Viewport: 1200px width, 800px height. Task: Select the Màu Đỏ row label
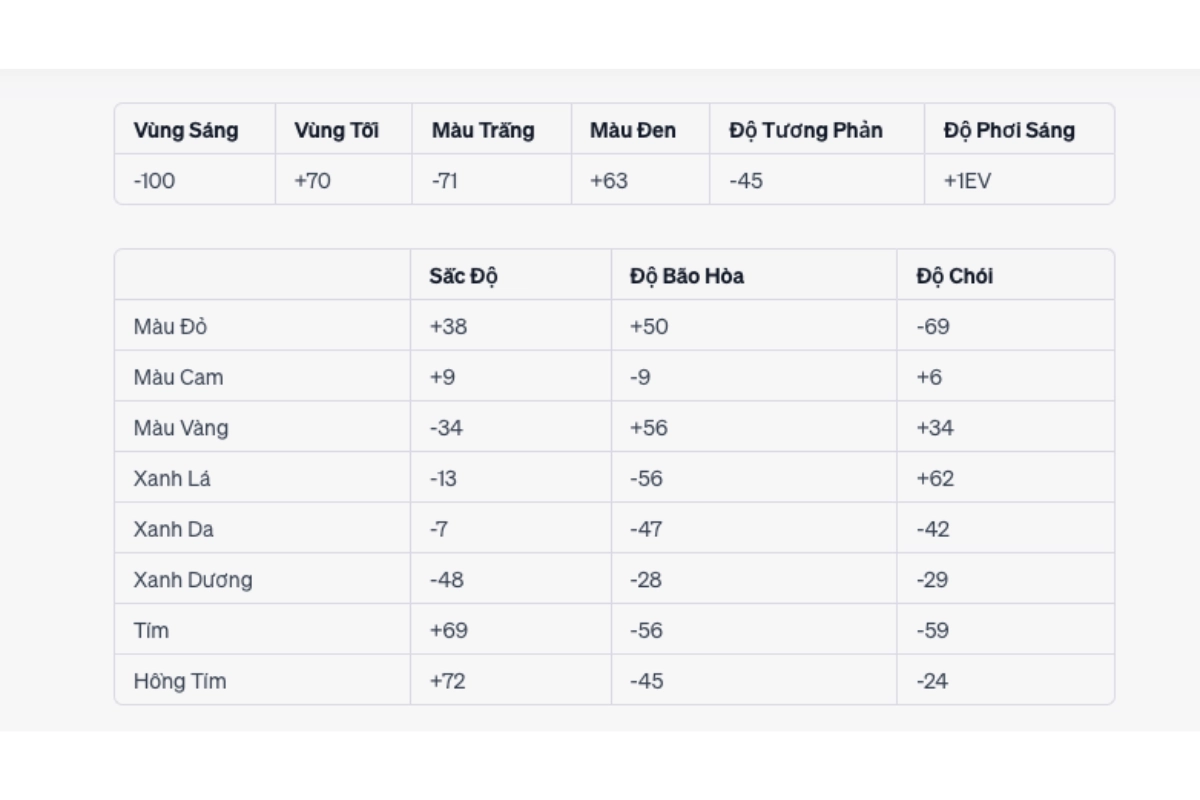tap(170, 327)
